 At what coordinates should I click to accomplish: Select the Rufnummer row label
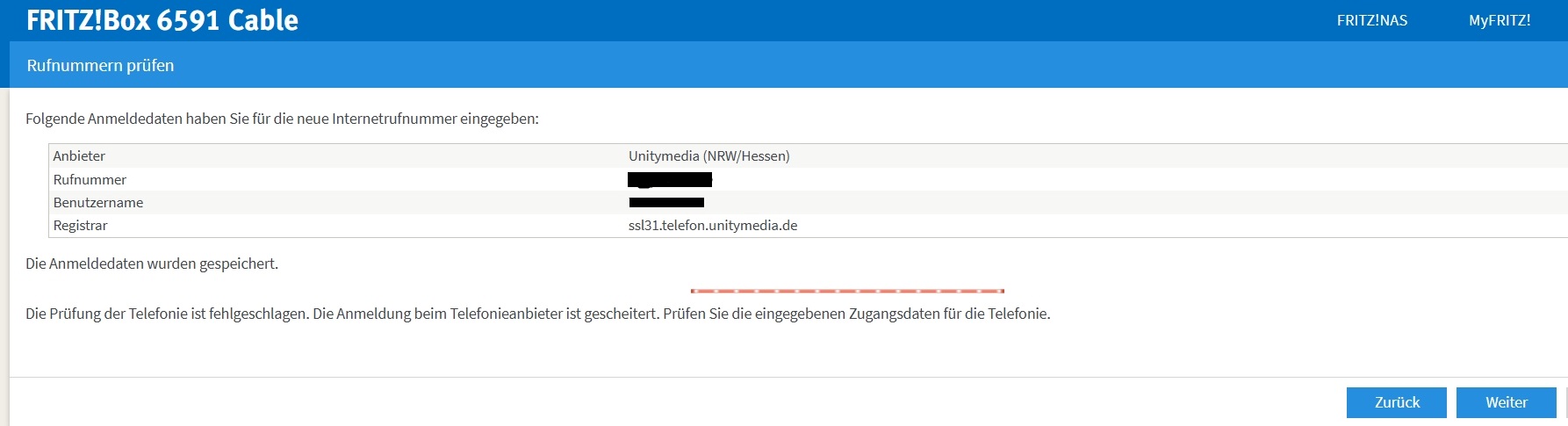90,180
